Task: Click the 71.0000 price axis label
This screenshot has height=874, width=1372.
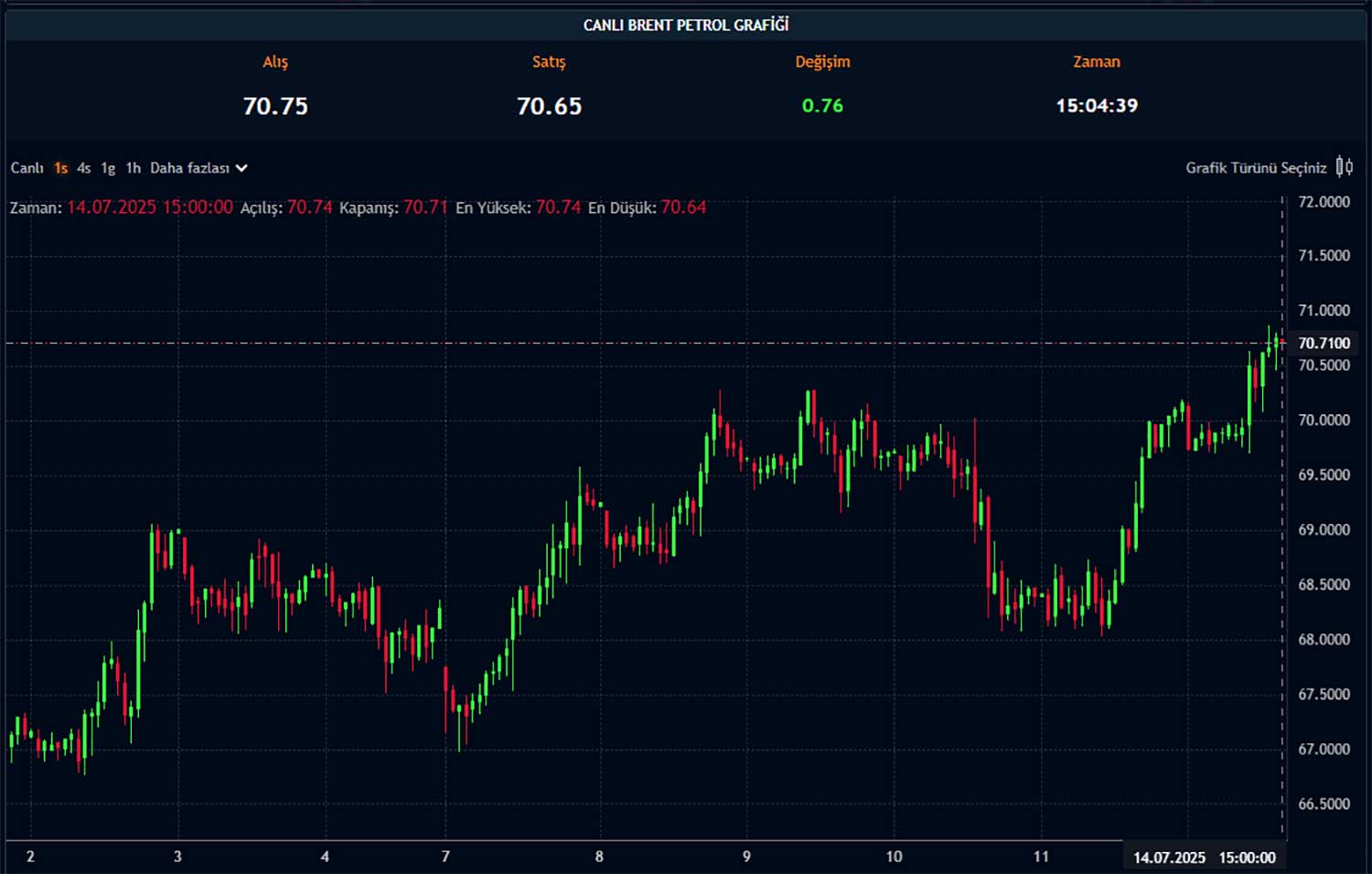Action: click(1324, 311)
